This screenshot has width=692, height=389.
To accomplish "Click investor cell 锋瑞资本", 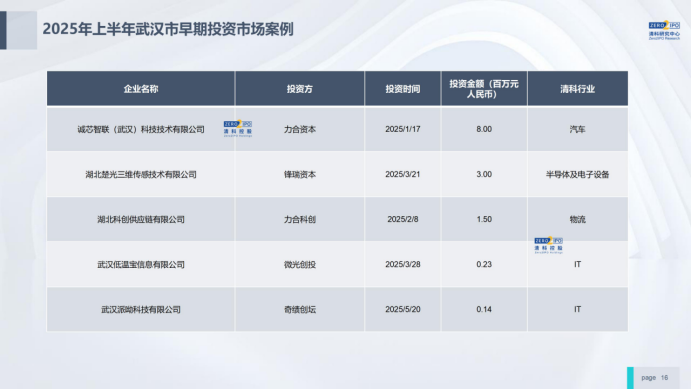I will (300, 174).
